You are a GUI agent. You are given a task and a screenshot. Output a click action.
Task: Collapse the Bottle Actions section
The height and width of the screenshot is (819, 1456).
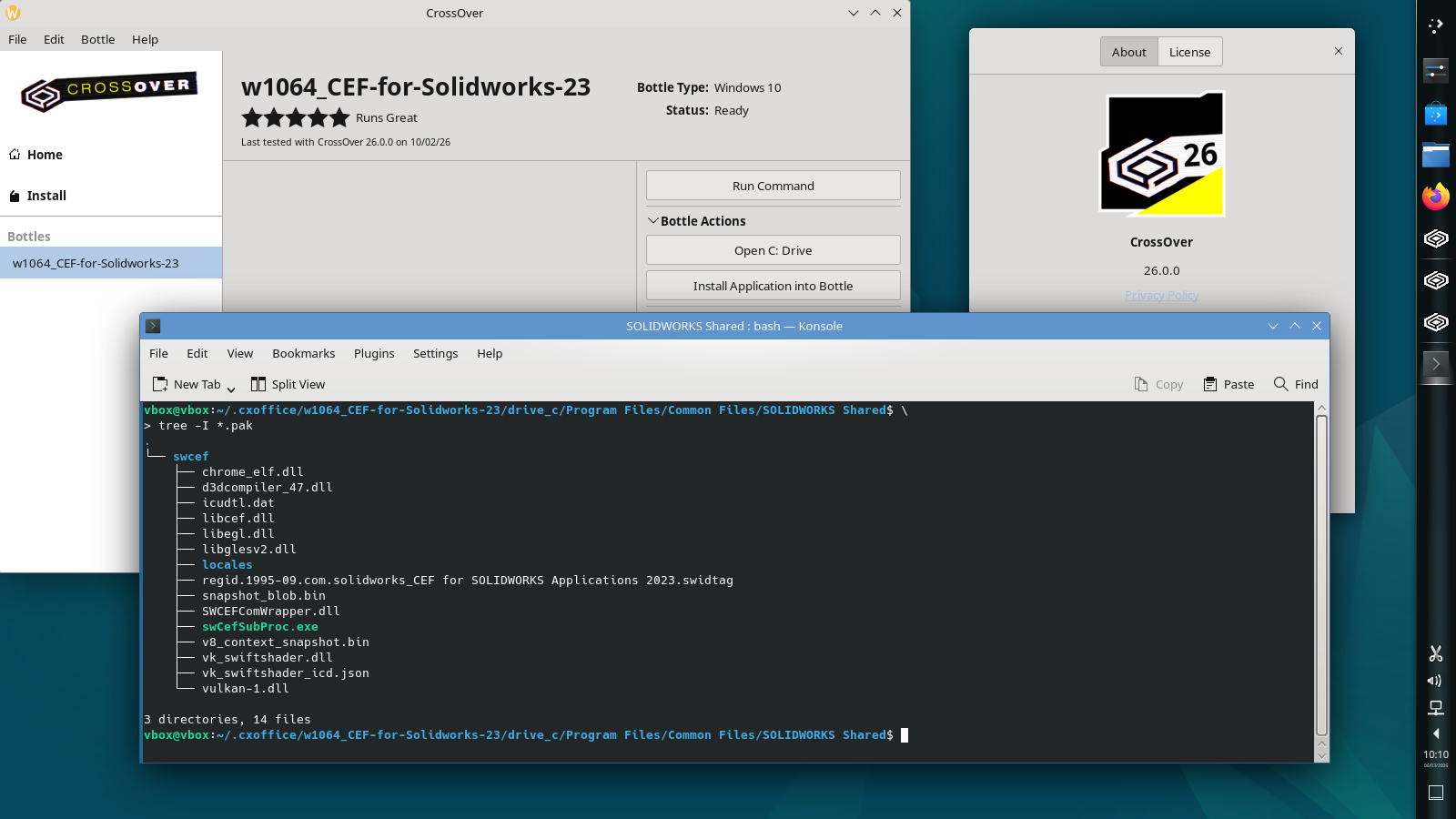[652, 221]
